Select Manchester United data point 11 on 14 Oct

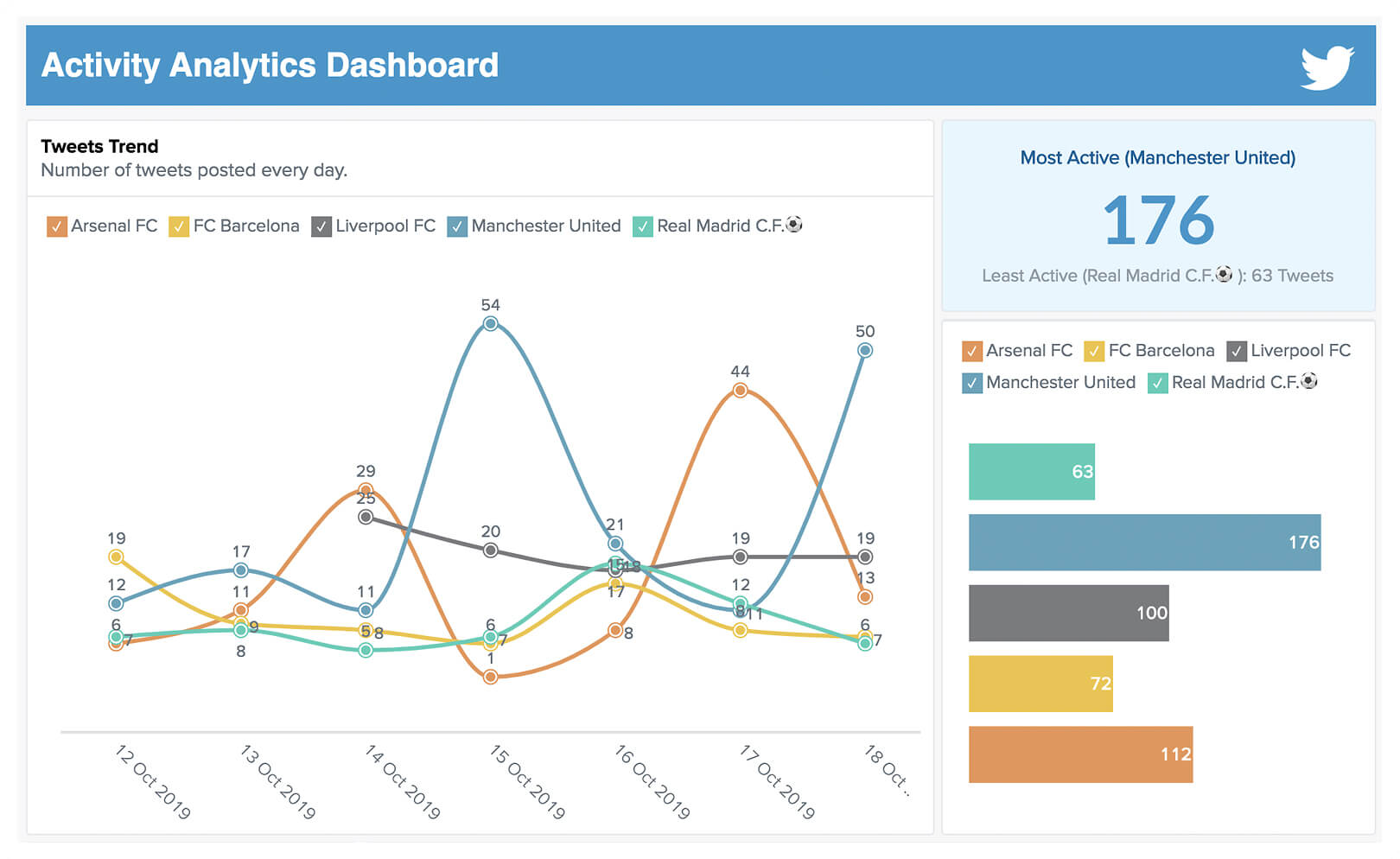tap(366, 610)
